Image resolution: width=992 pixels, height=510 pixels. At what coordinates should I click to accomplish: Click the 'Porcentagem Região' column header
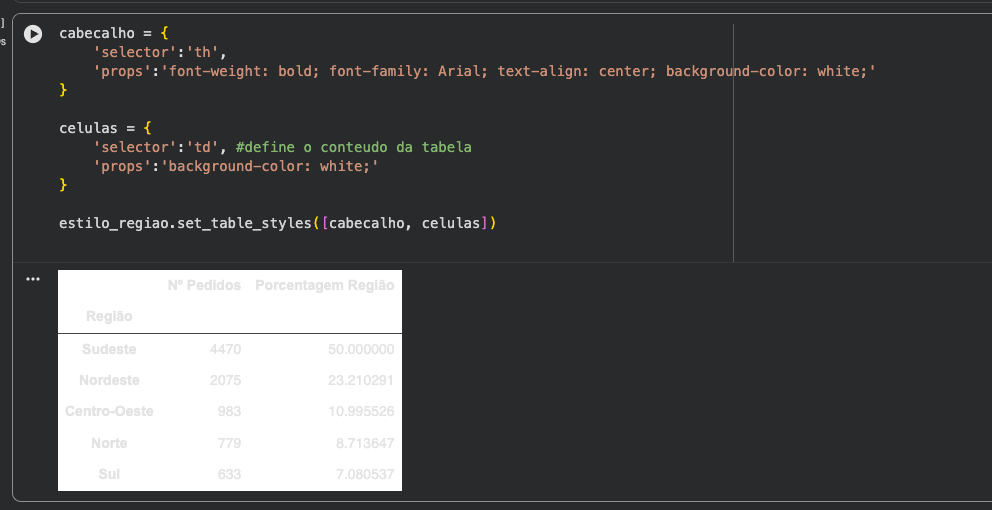point(324,285)
